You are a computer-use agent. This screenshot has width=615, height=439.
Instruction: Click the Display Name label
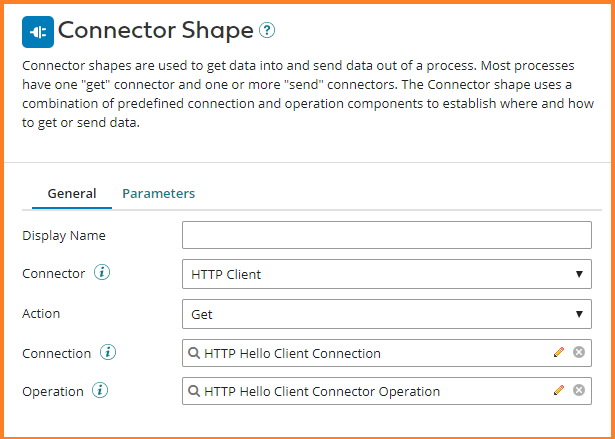[64, 235]
